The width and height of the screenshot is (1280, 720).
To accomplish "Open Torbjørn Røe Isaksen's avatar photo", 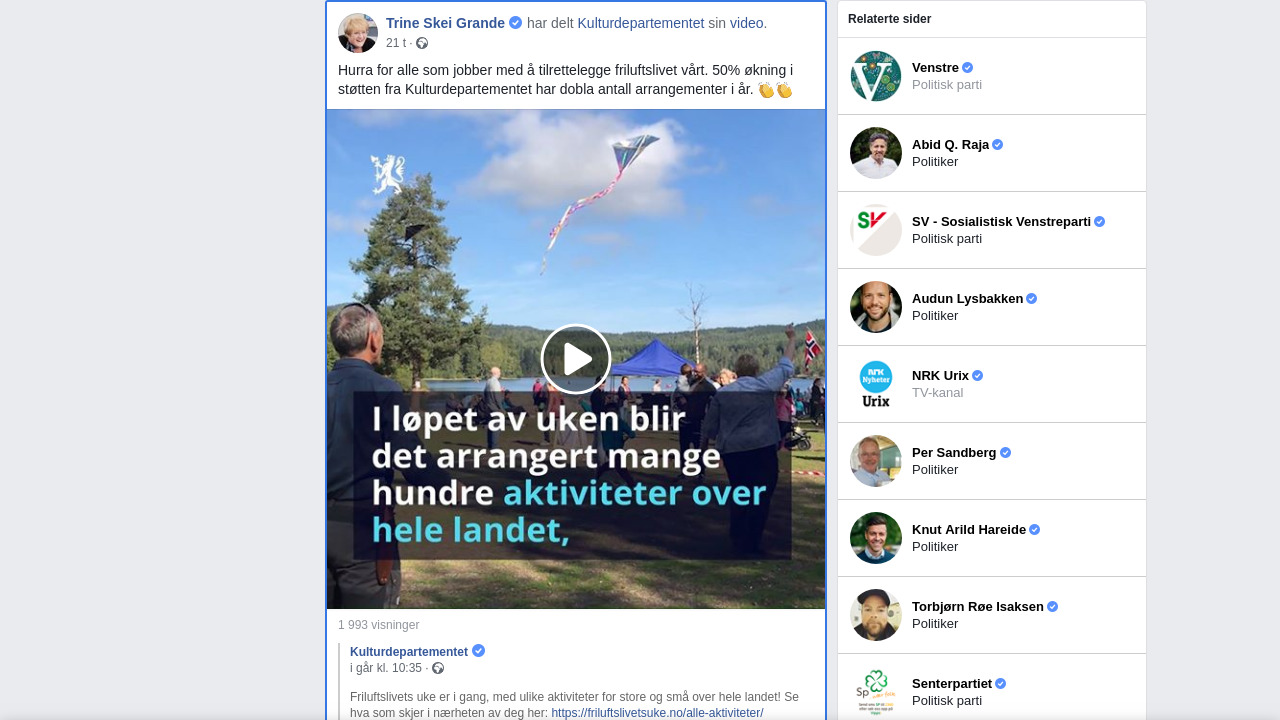I will coord(876,615).
